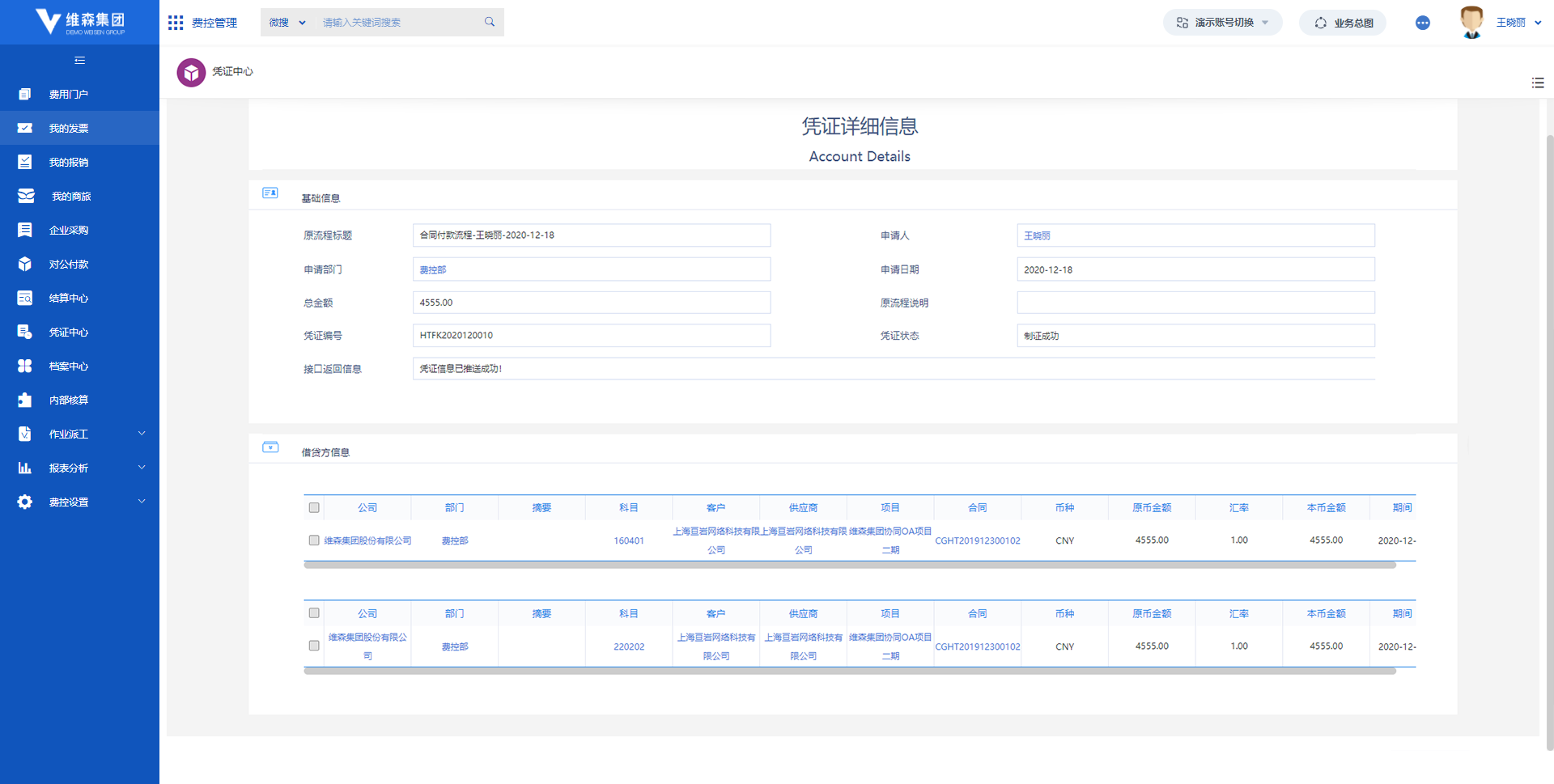Select 结算中心 from the sidebar
Viewport: 1554px width, 784px height.
coord(69,299)
